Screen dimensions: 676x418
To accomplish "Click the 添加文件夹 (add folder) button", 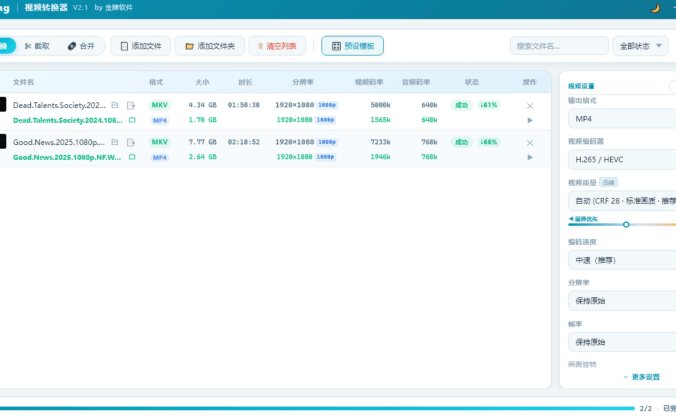I will tap(210, 46).
